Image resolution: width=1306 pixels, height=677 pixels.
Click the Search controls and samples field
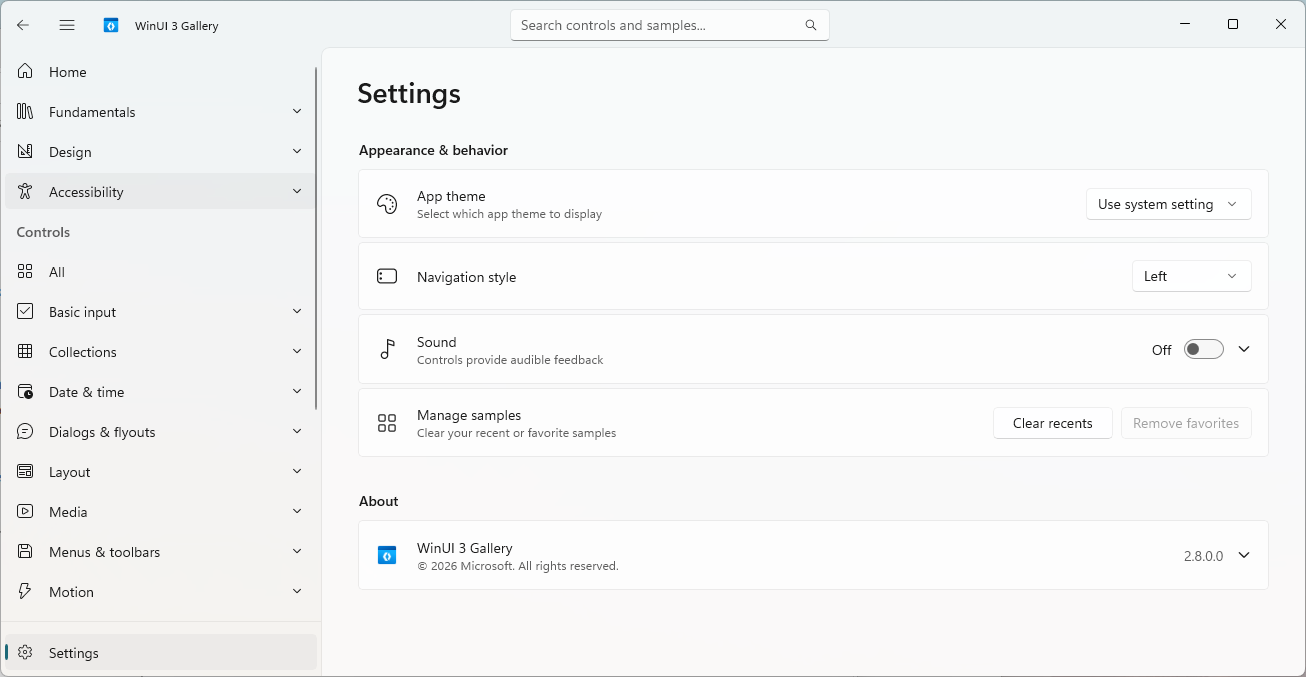click(x=670, y=25)
